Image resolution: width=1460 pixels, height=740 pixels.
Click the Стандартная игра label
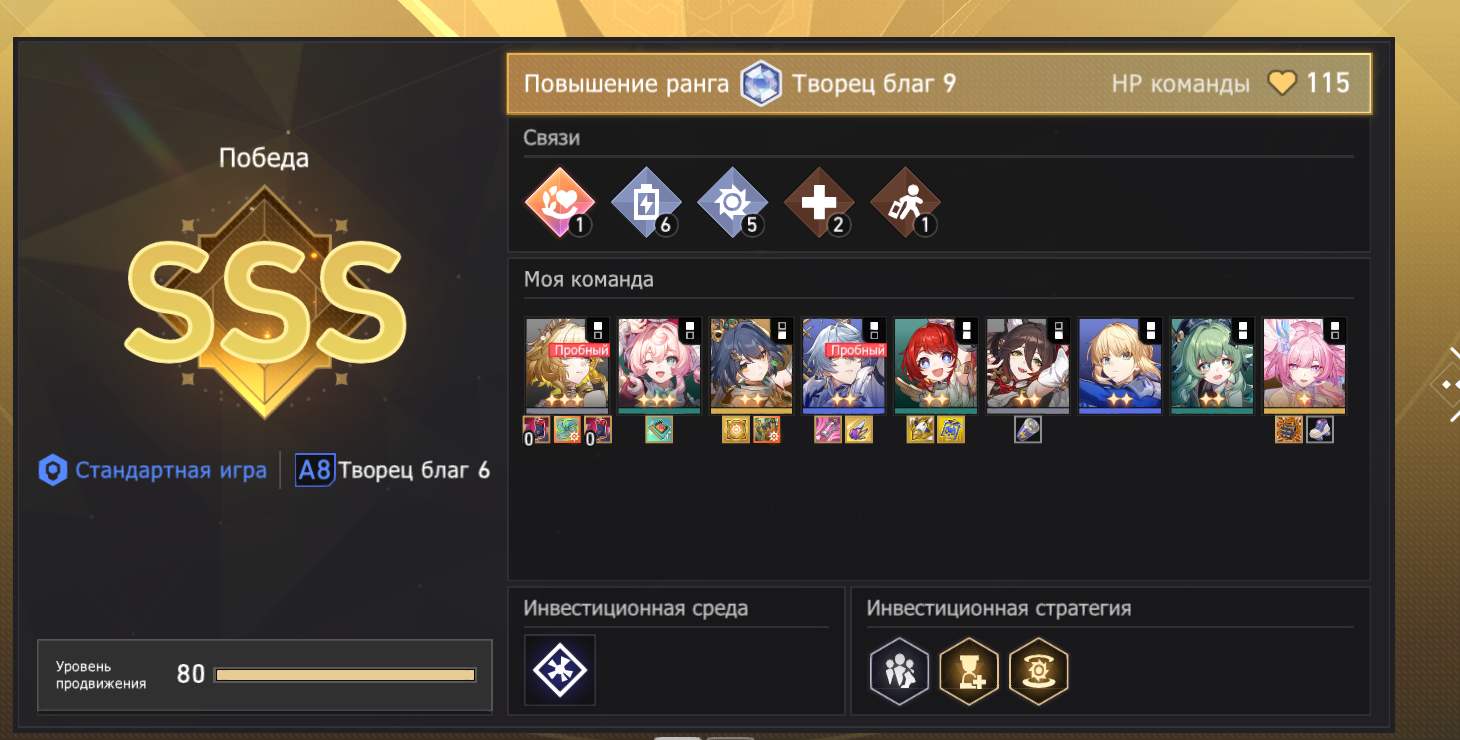click(x=171, y=470)
